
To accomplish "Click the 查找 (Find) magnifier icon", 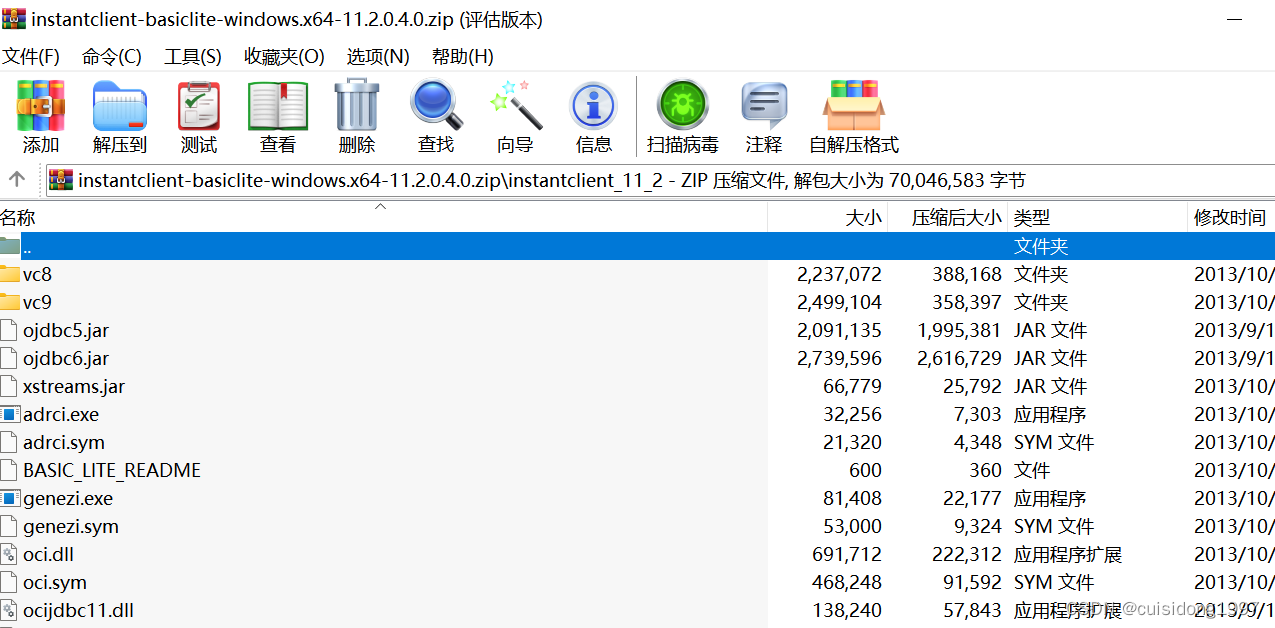I will (436, 106).
